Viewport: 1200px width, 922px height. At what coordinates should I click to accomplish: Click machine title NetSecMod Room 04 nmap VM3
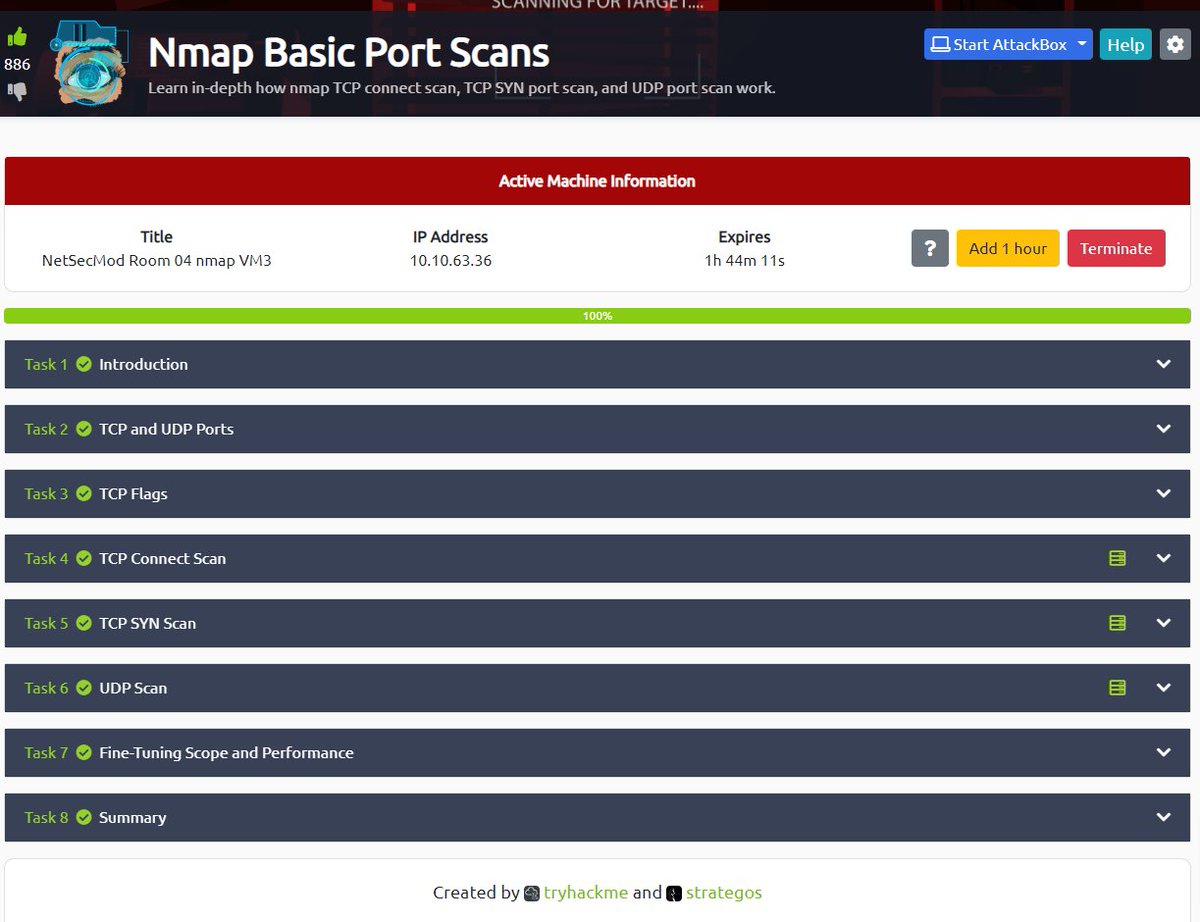tap(156, 261)
